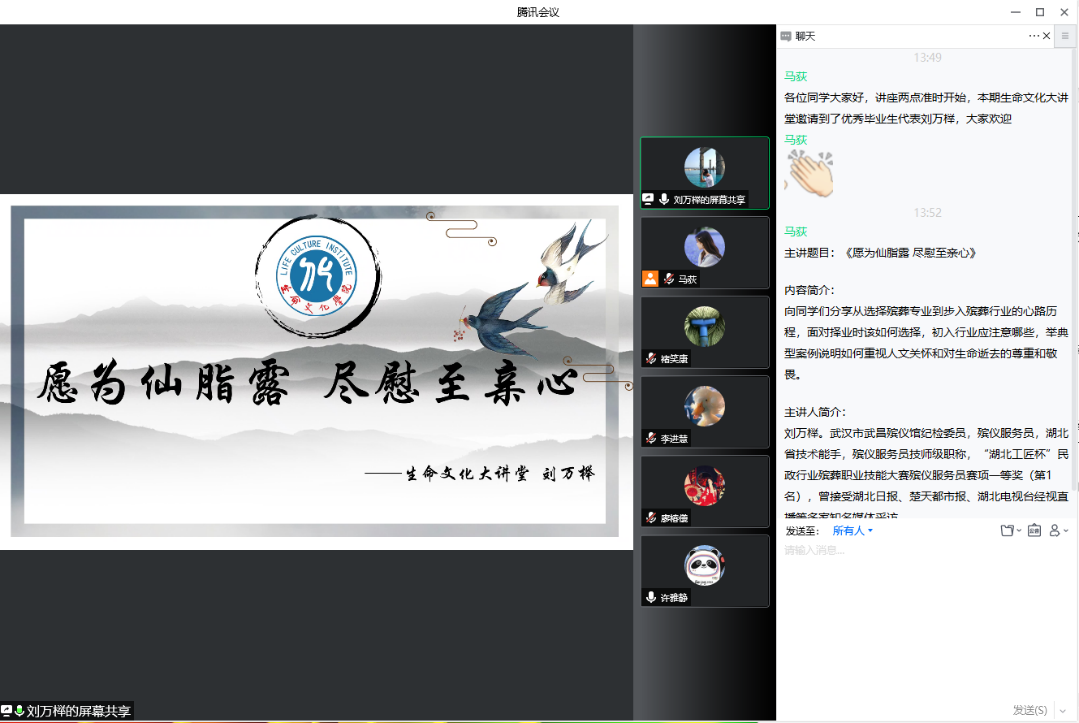Click the host icon on 马荻's tile

point(650,279)
